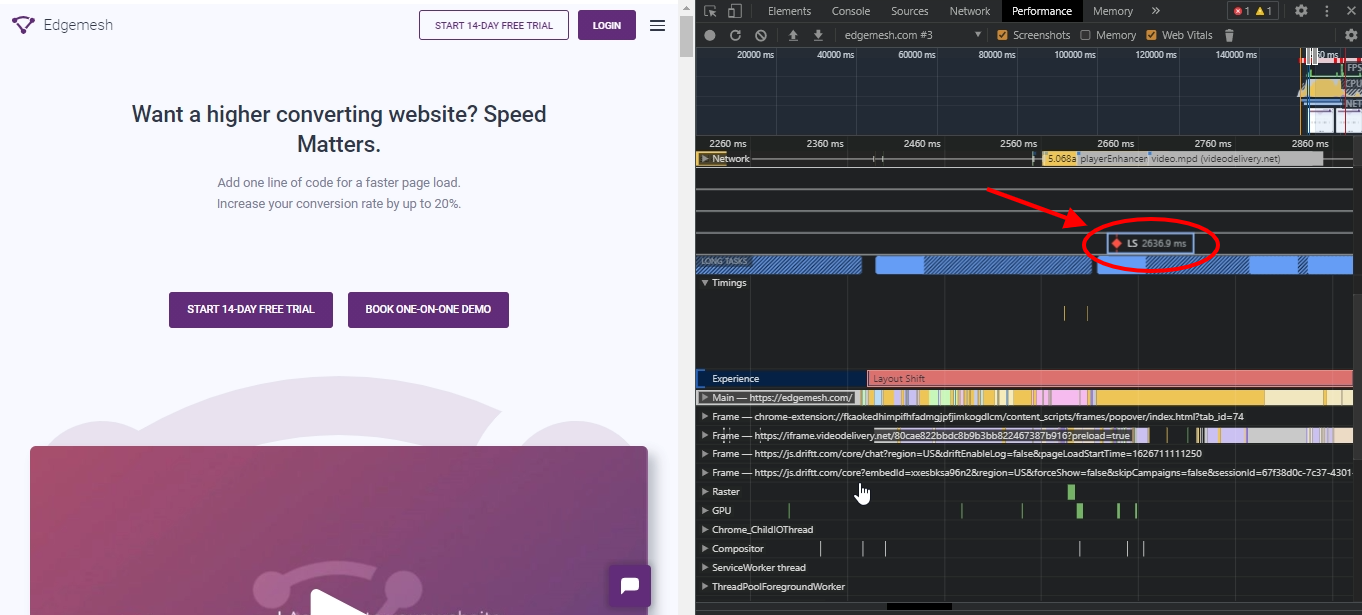Expand the chrome-extension Frame track
Screen dimensions: 1362x615
coord(705,417)
